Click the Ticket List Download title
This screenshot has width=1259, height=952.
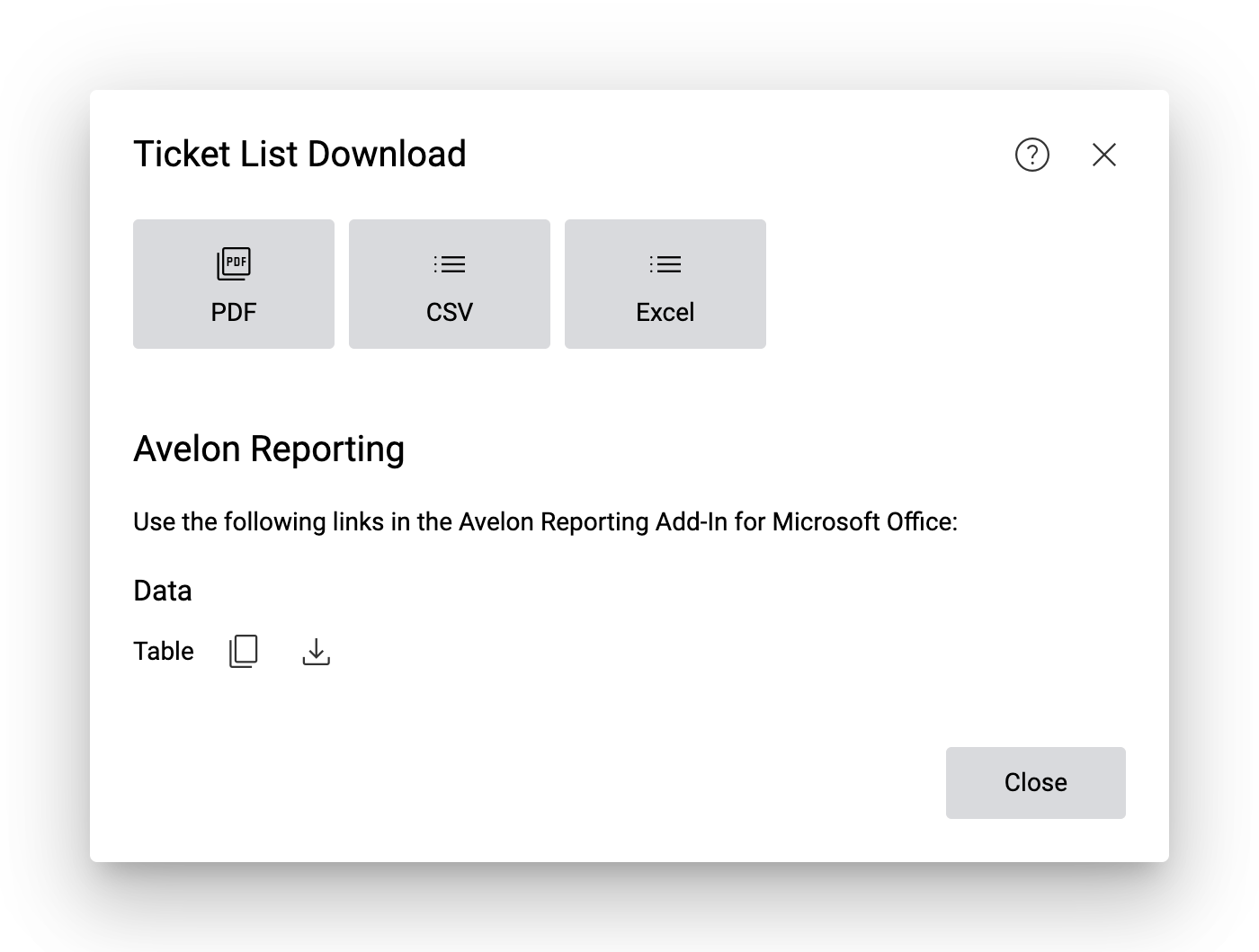[299, 155]
